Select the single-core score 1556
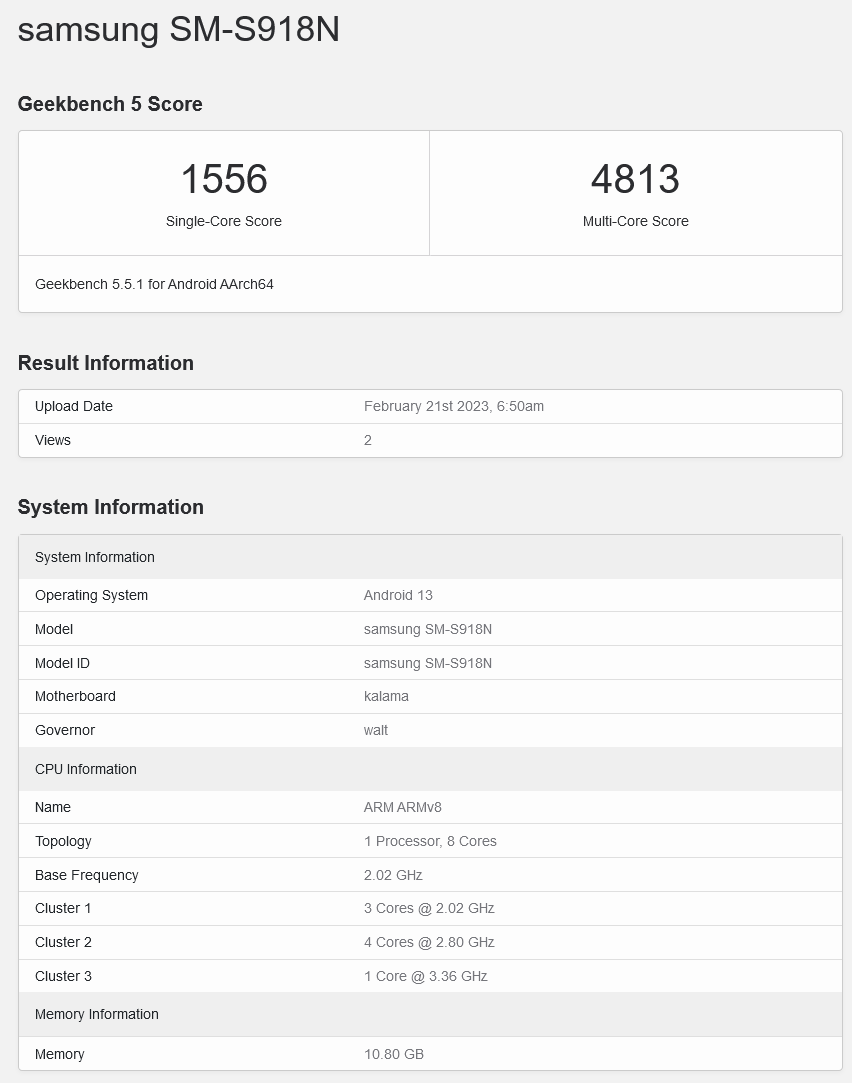Screen dimensions: 852x1083 (224, 180)
